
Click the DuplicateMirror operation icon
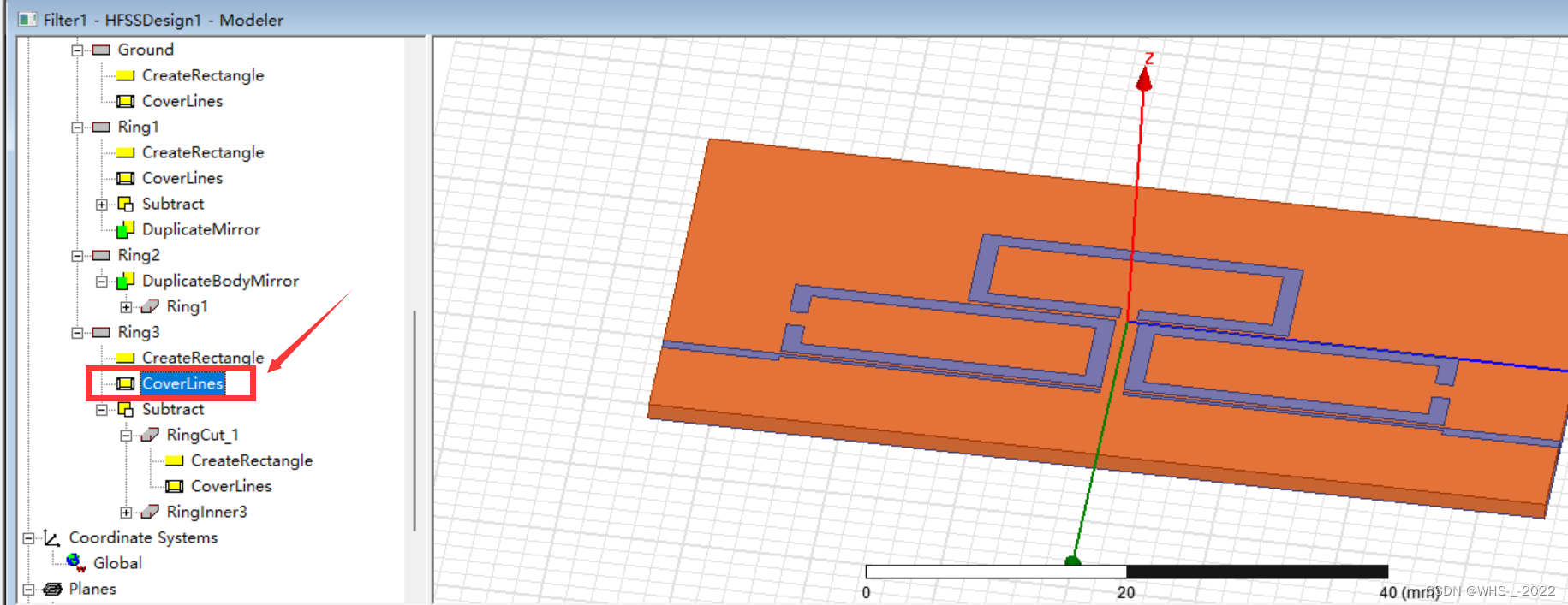[126, 229]
